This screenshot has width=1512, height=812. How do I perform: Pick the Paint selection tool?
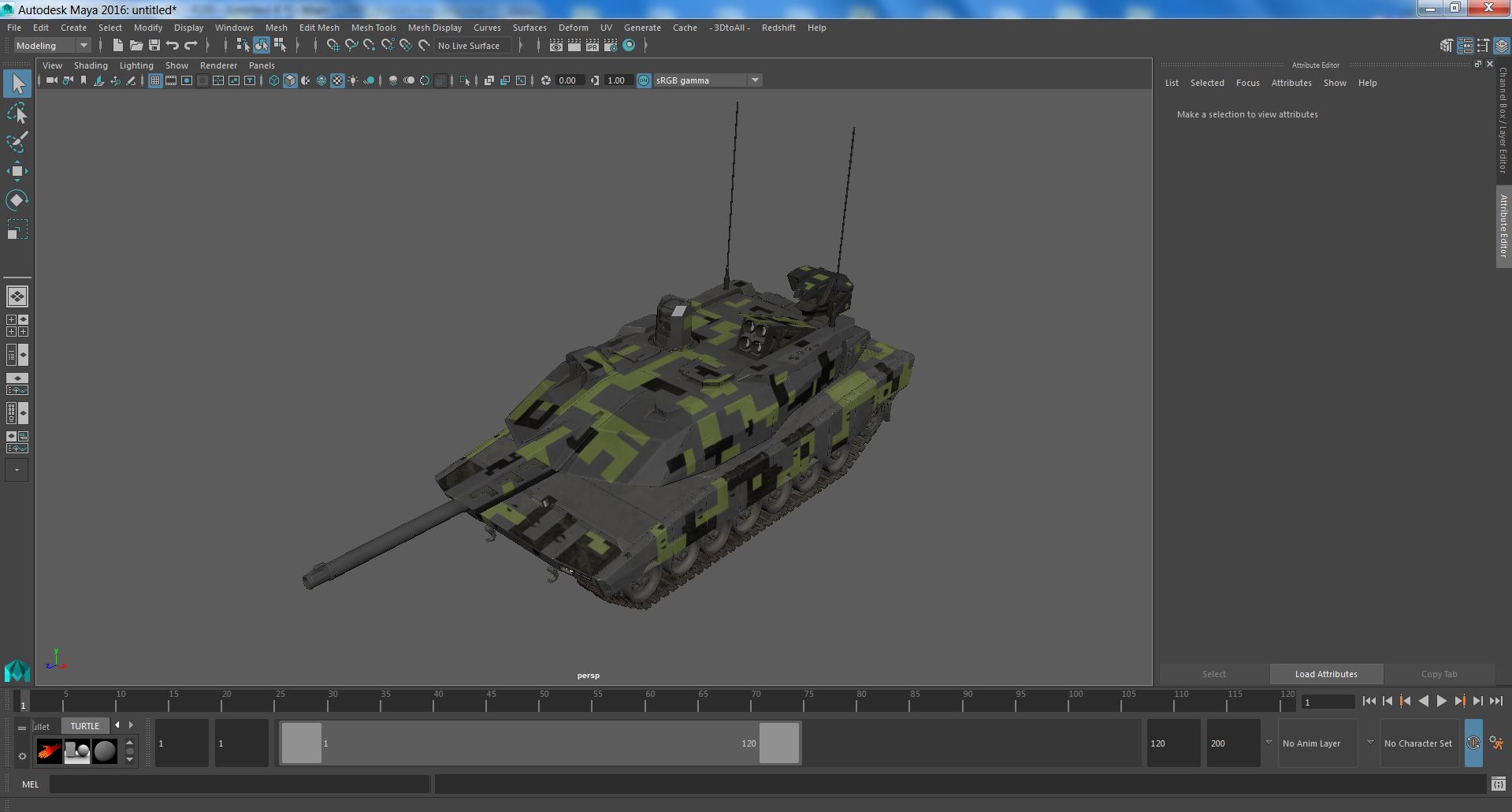17,142
